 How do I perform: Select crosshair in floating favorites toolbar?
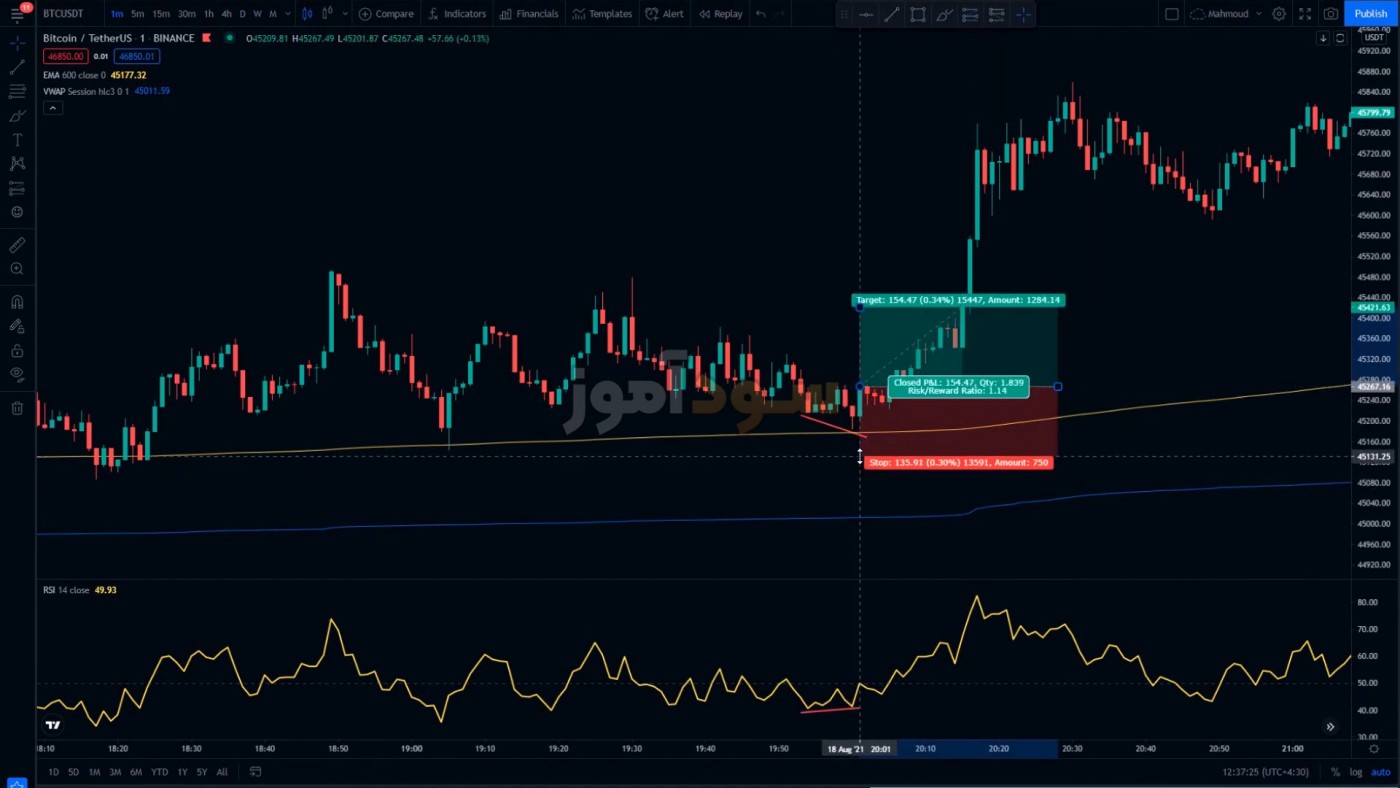(1022, 14)
